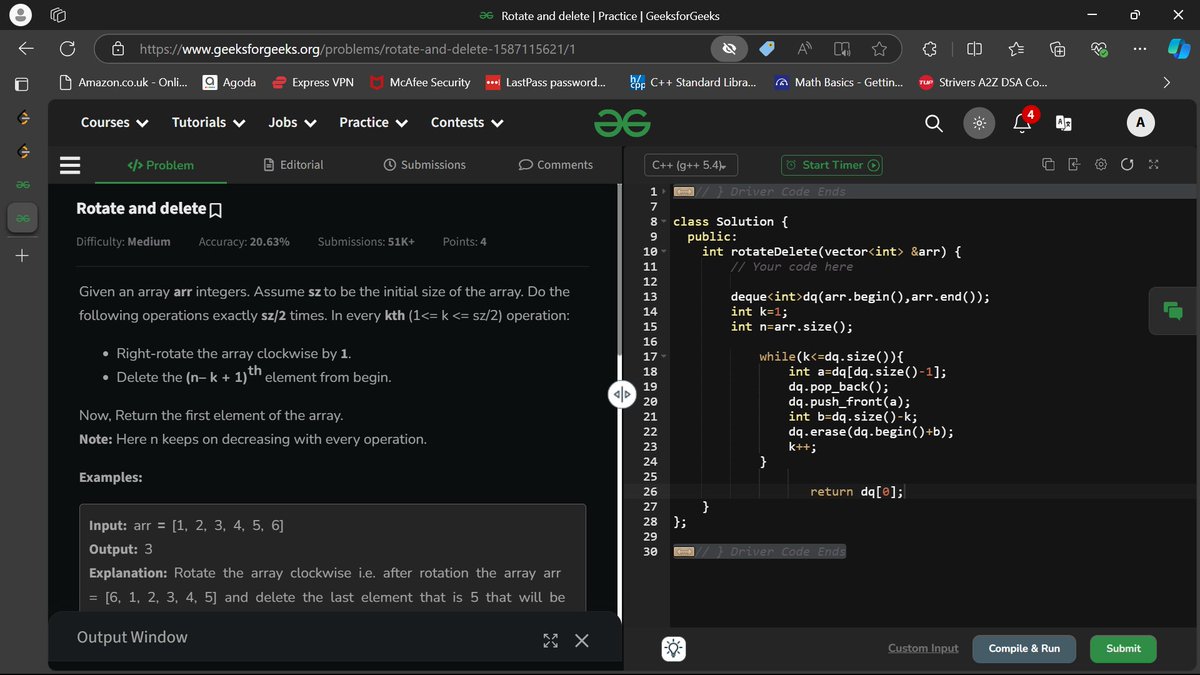Expand the Practice dropdown
Screen dimensions: 1200x675
[x=374, y=123]
